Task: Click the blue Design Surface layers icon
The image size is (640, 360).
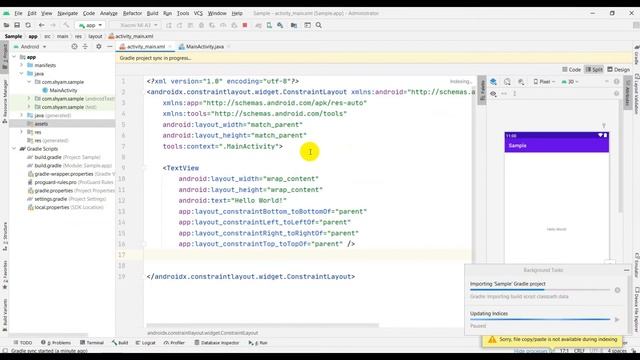Action: [x=493, y=82]
